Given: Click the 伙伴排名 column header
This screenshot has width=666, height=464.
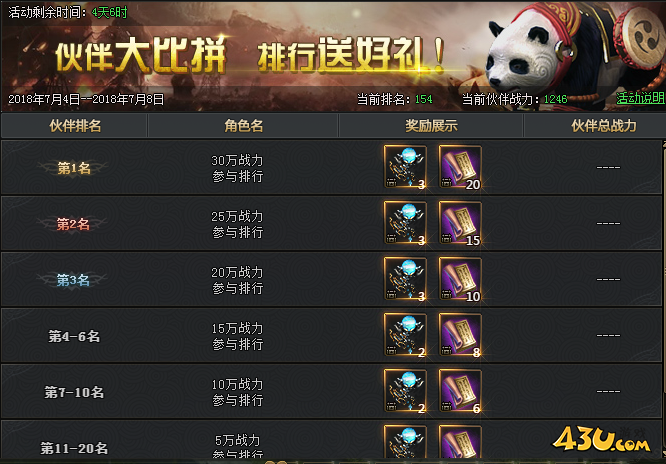Looking at the screenshot, I should [x=75, y=126].
